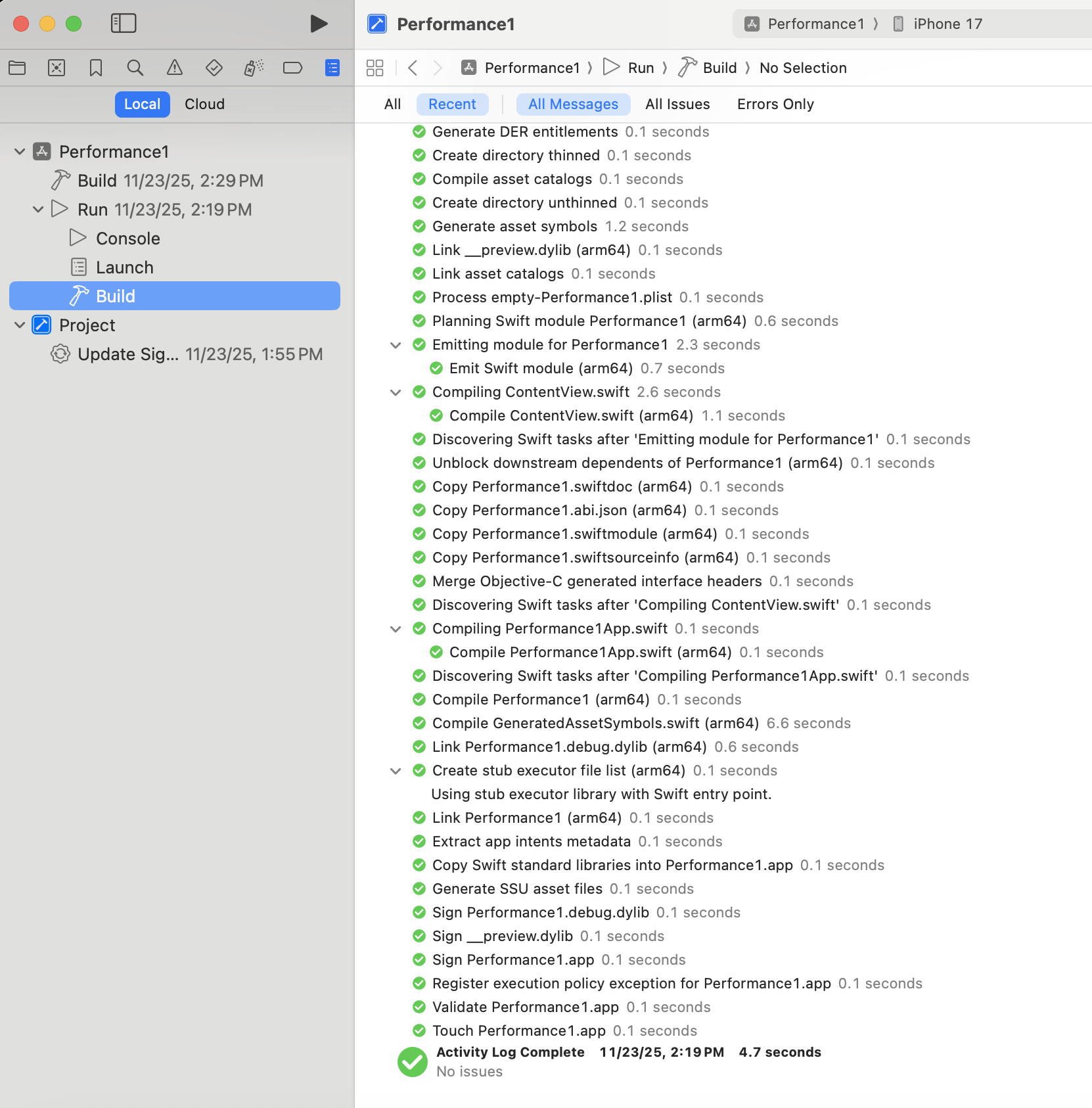The image size is (1092, 1108).
Task: Select 'Using stub executor library' message
Action: (601, 795)
